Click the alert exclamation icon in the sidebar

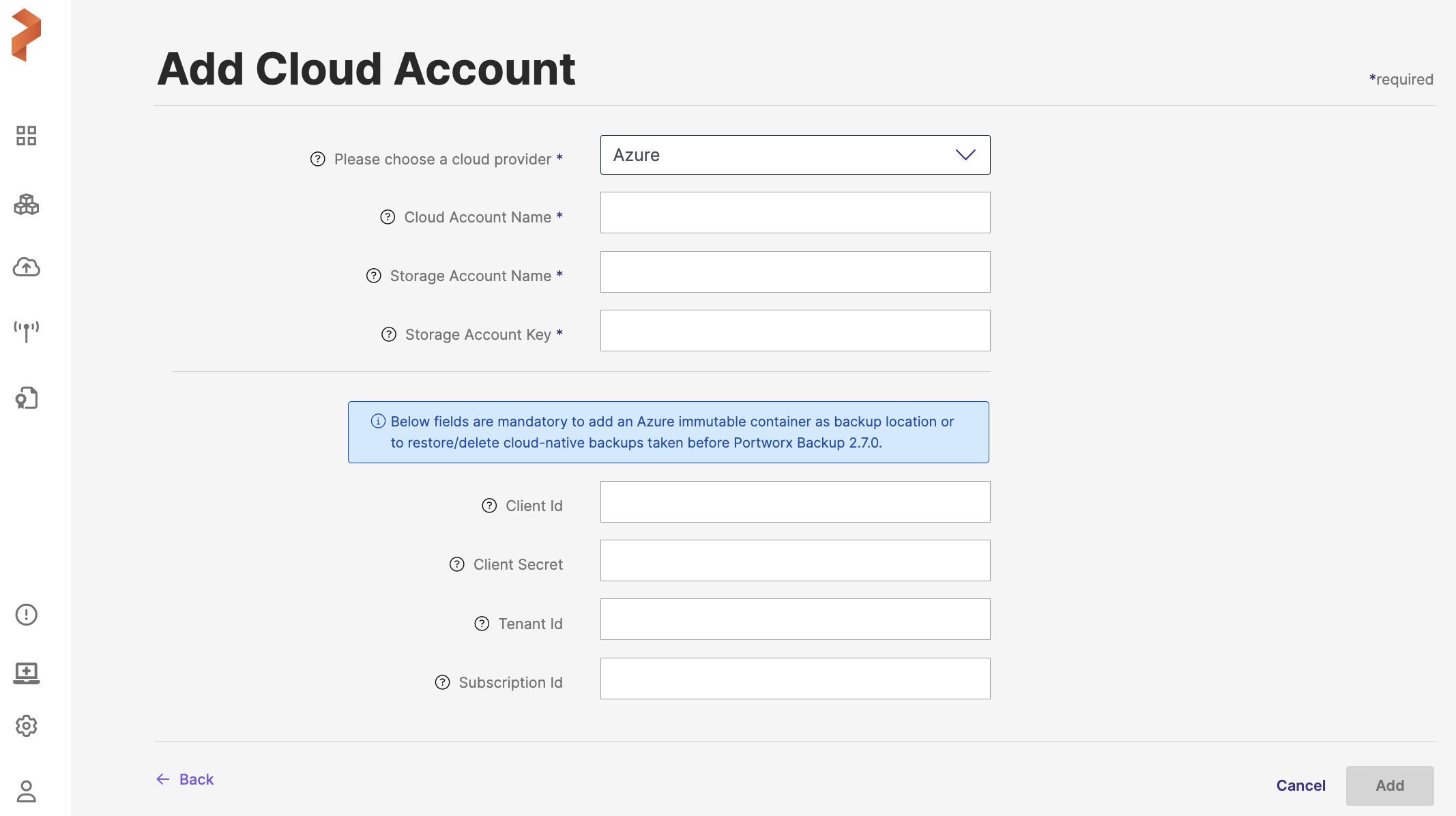(27, 615)
